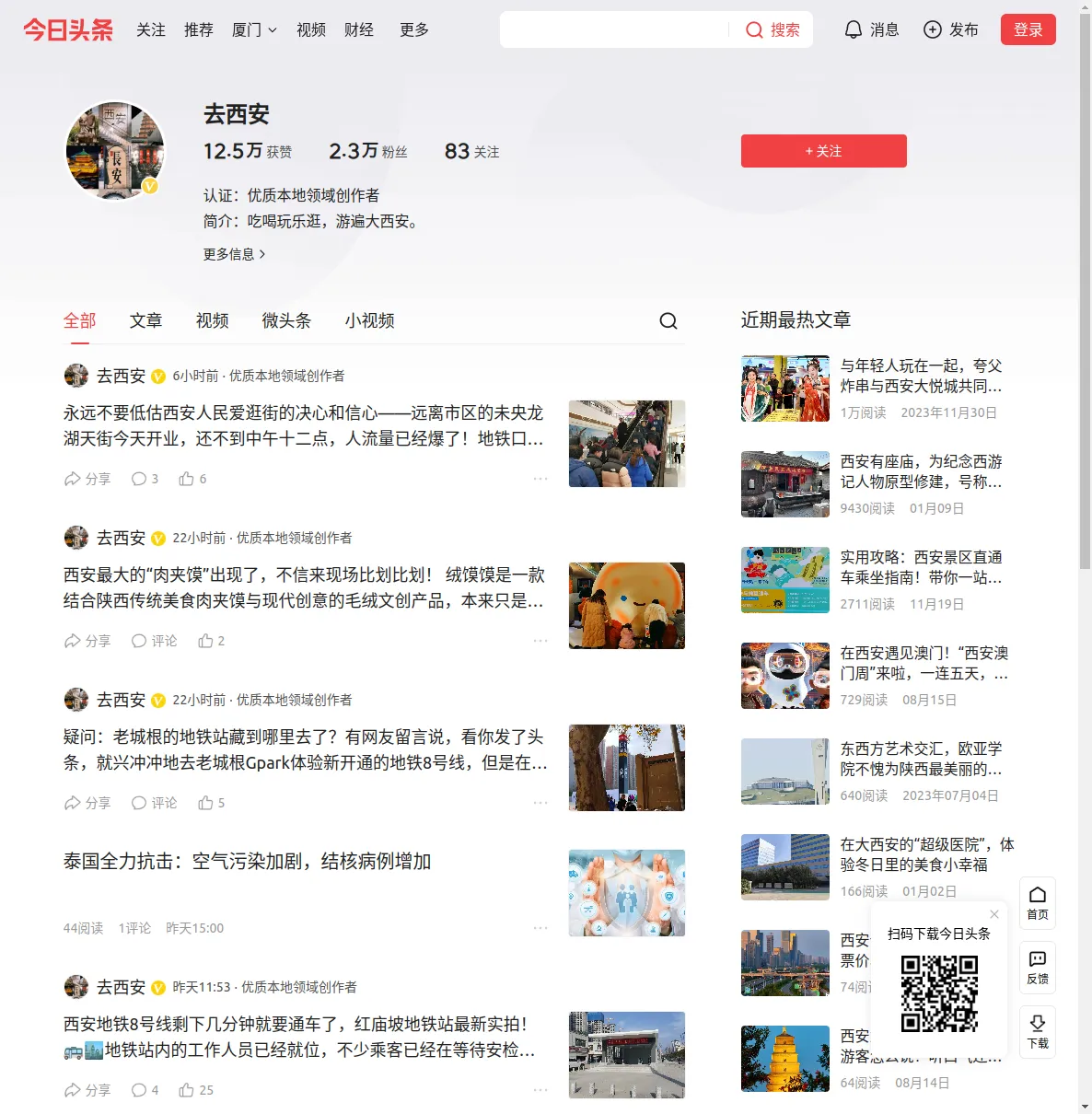The width and height of the screenshot is (1092, 1114).
Task: Expand the 厦门 city dropdown
Action: pos(254,30)
